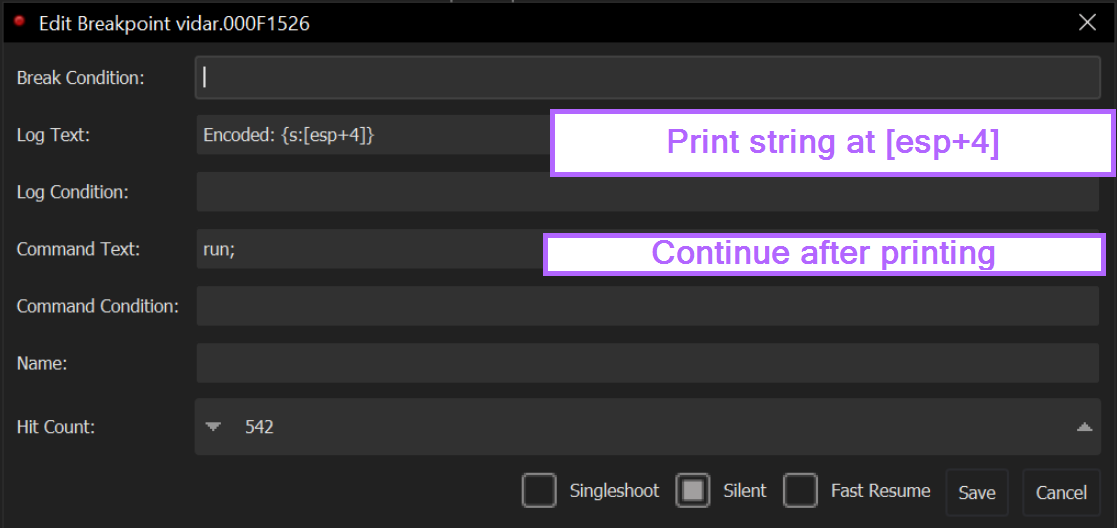Enable the Singleshoot checkbox

point(539,491)
